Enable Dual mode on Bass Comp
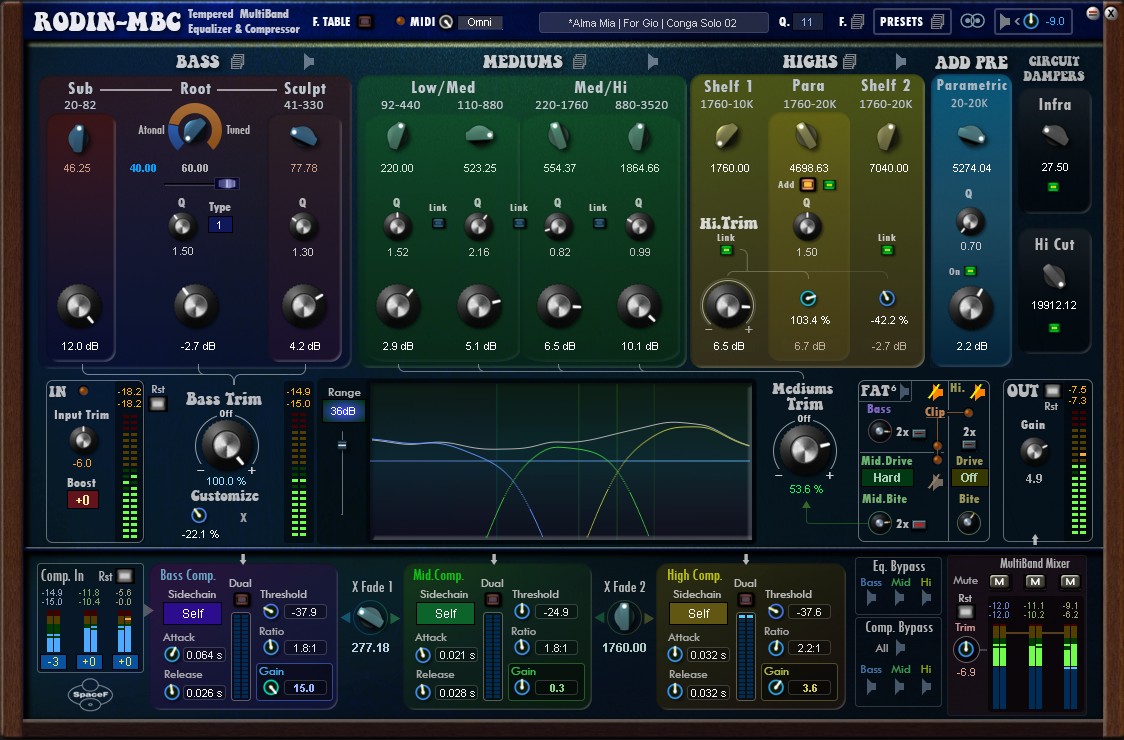The height and width of the screenshot is (740, 1124). (240, 599)
